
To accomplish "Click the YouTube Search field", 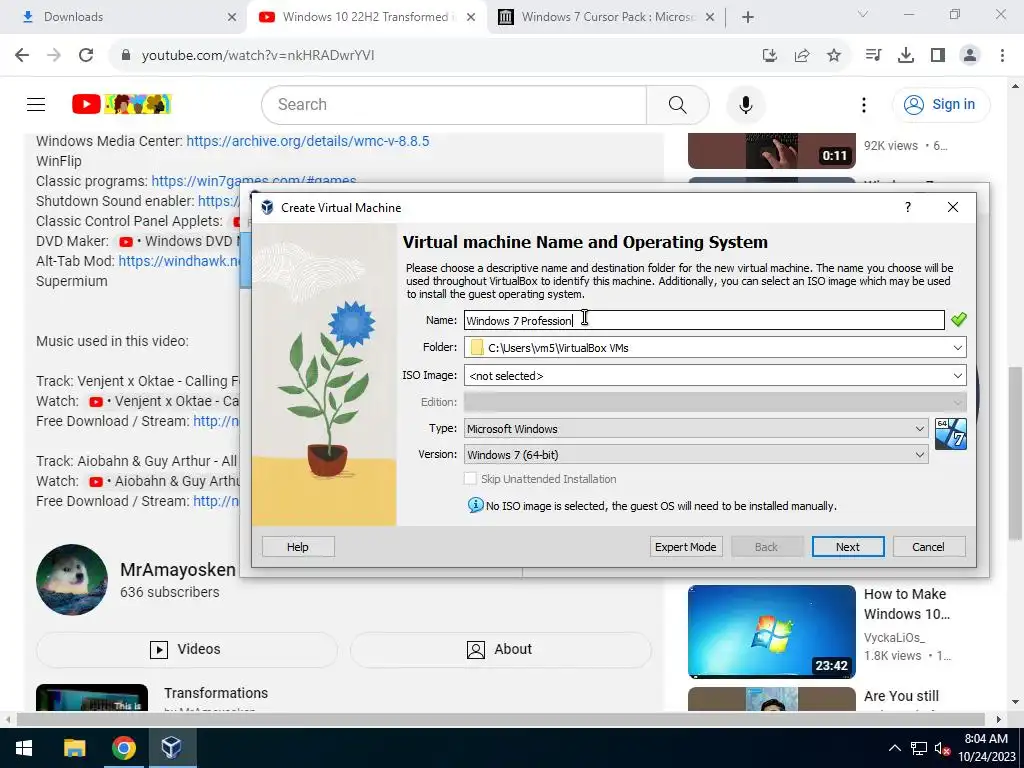I will click(454, 104).
